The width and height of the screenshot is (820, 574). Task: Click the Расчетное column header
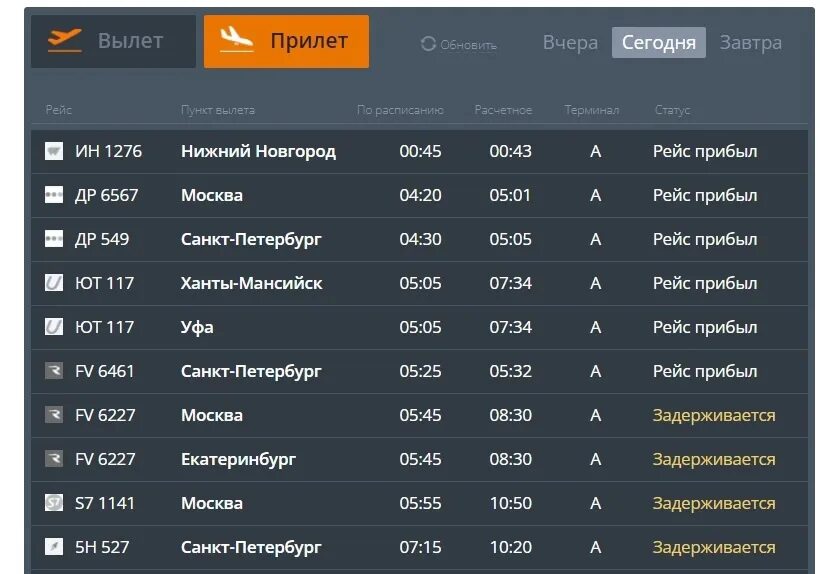[503, 110]
